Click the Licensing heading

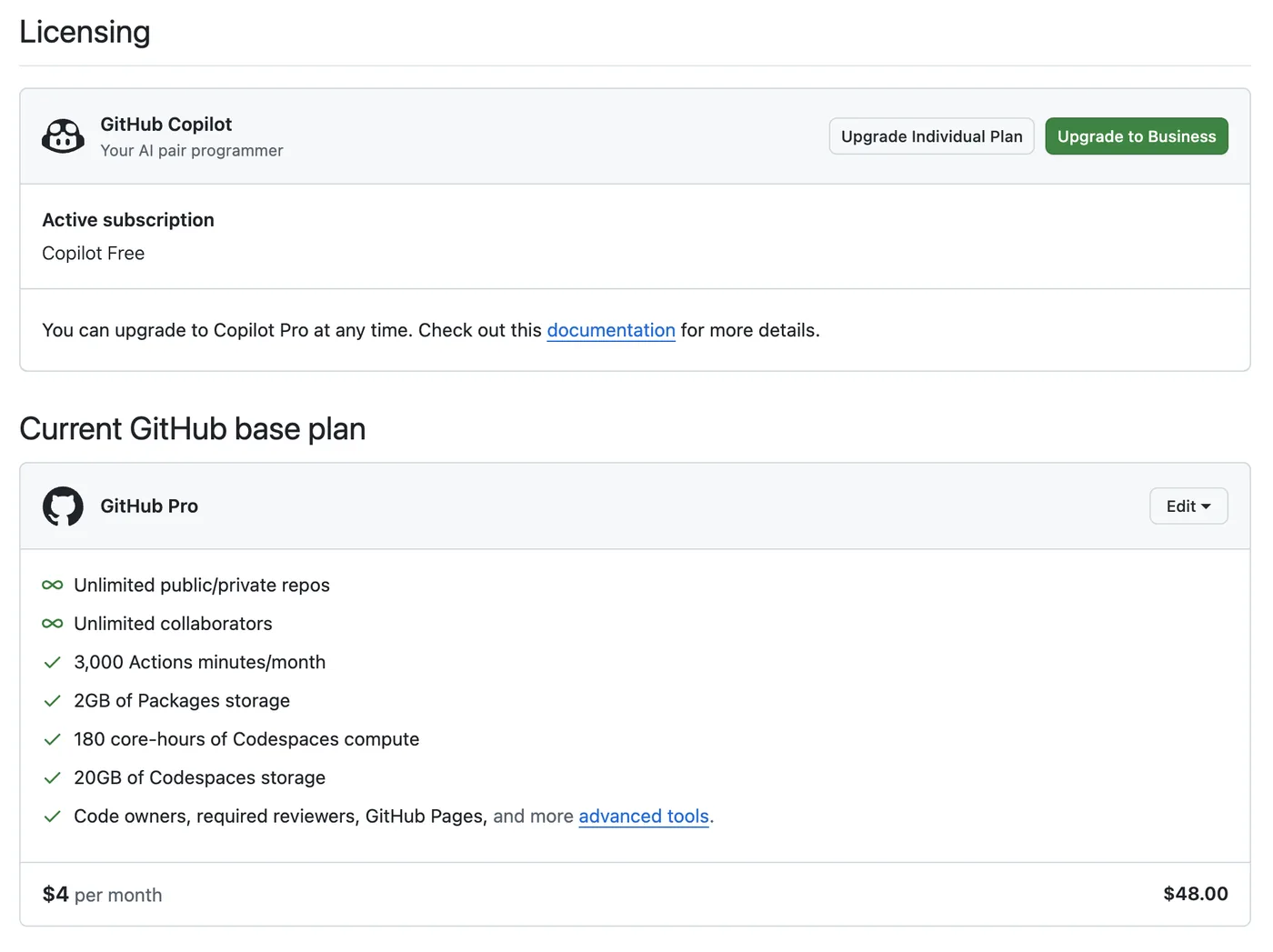85,32
